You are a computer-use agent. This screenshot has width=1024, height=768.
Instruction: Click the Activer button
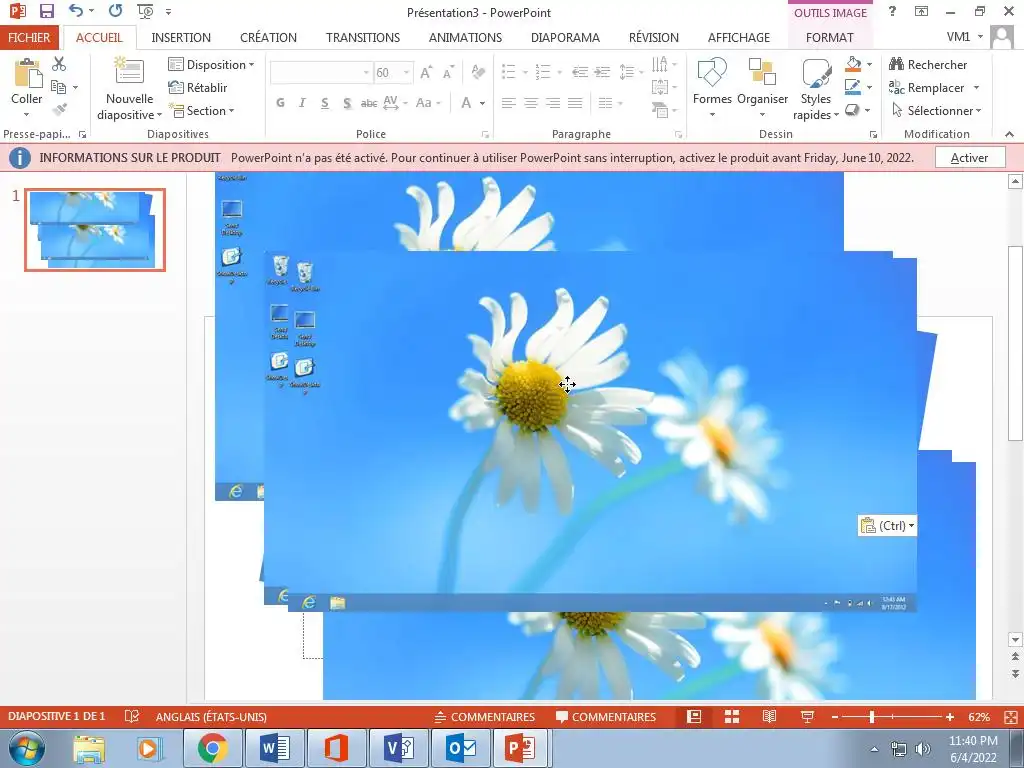(x=969, y=157)
